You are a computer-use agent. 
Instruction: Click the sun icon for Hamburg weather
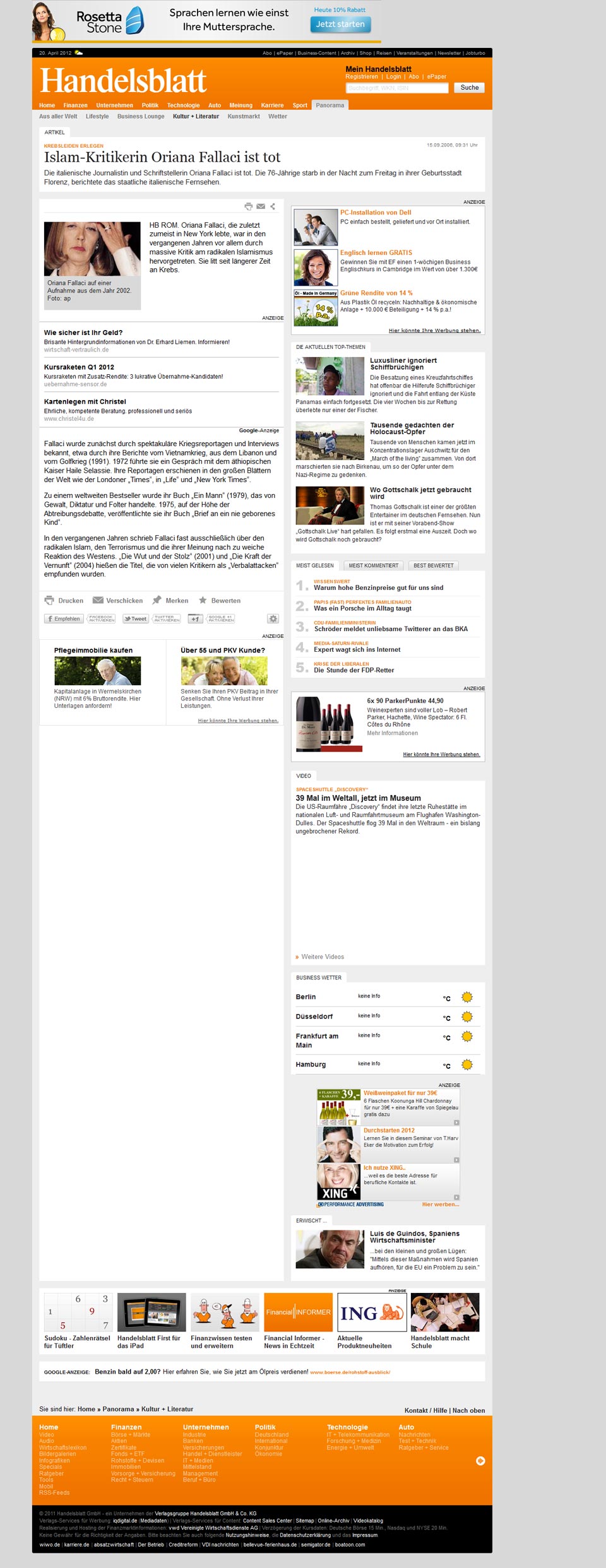(x=467, y=1064)
